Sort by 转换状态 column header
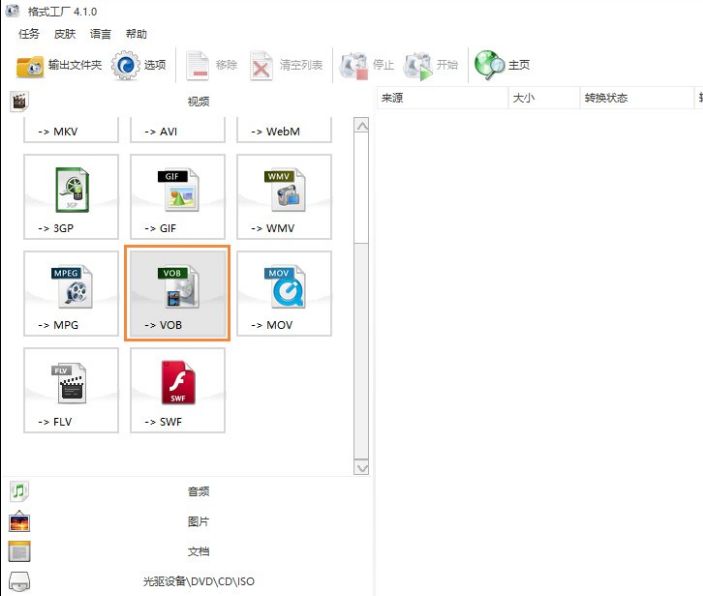 [606, 98]
